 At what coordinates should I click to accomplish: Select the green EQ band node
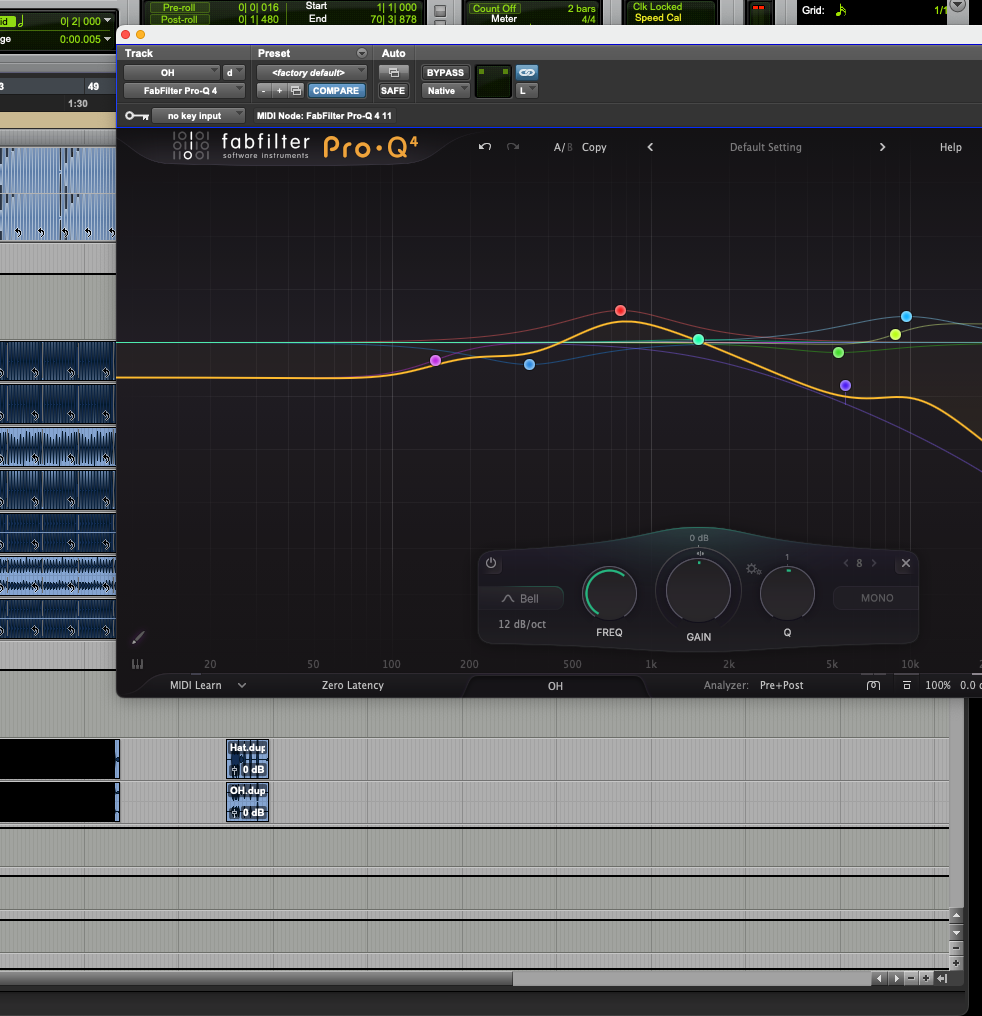(838, 352)
